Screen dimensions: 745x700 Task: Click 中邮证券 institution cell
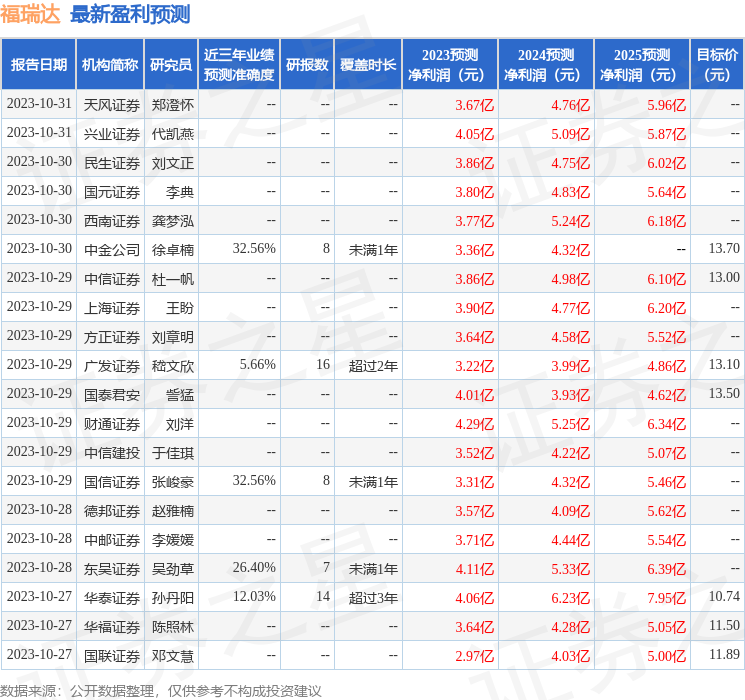(x=112, y=539)
